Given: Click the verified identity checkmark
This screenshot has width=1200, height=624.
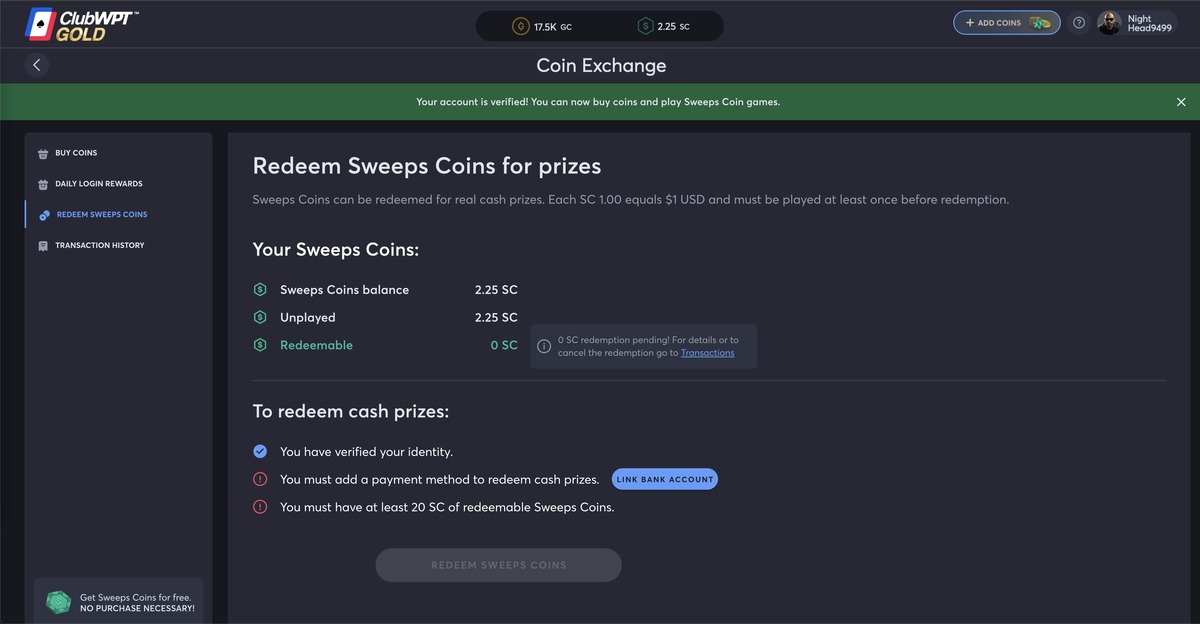Looking at the screenshot, I should pos(260,452).
